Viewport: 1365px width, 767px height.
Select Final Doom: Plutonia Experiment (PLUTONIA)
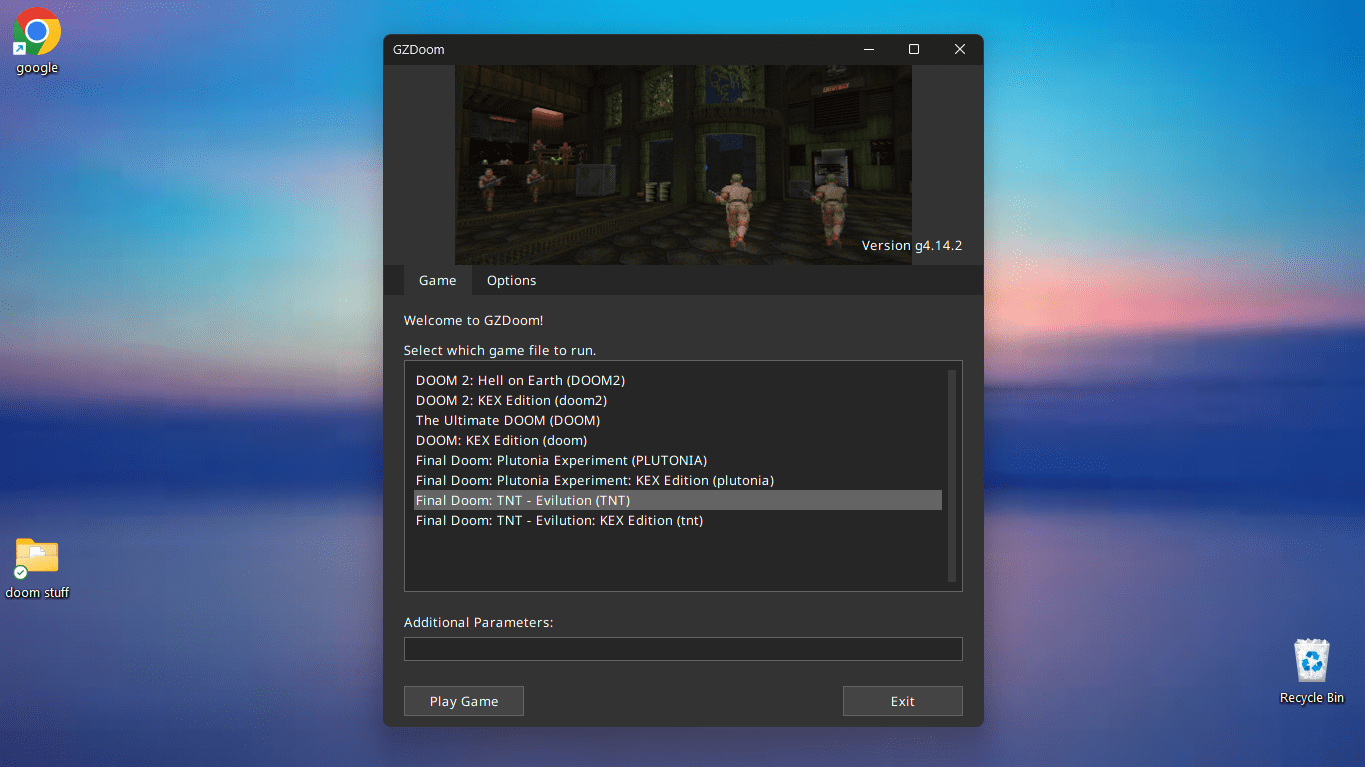(x=678, y=460)
